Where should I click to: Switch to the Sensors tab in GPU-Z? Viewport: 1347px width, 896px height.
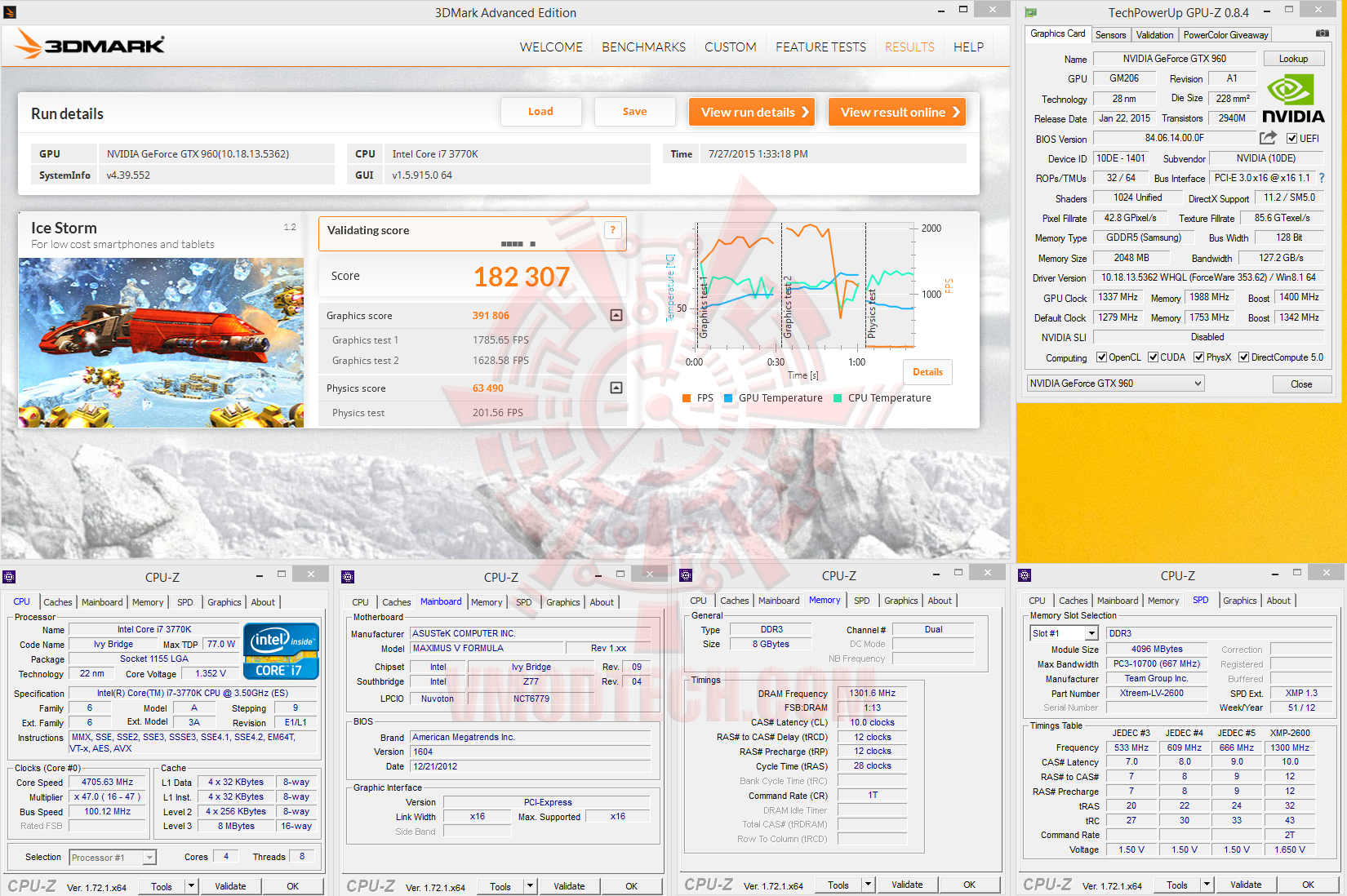pos(1110,35)
